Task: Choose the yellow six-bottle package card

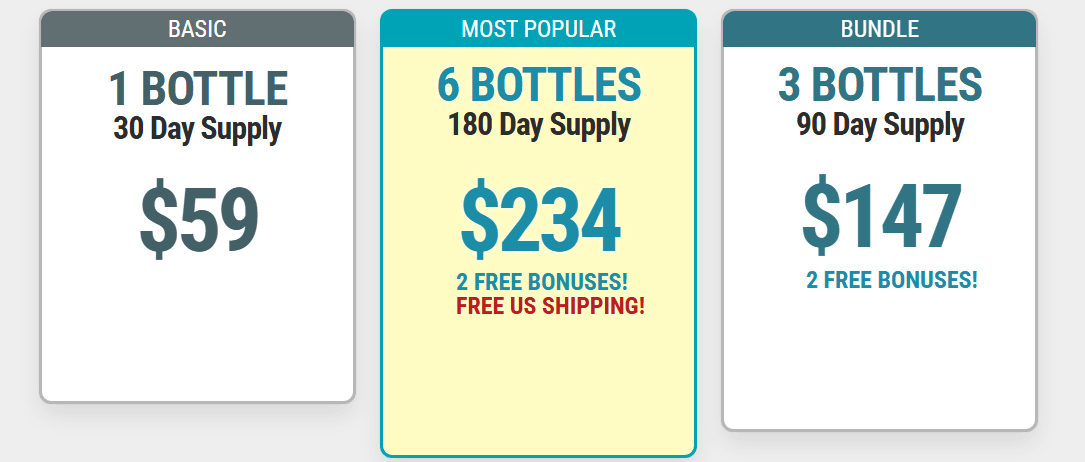Action: click(538, 233)
